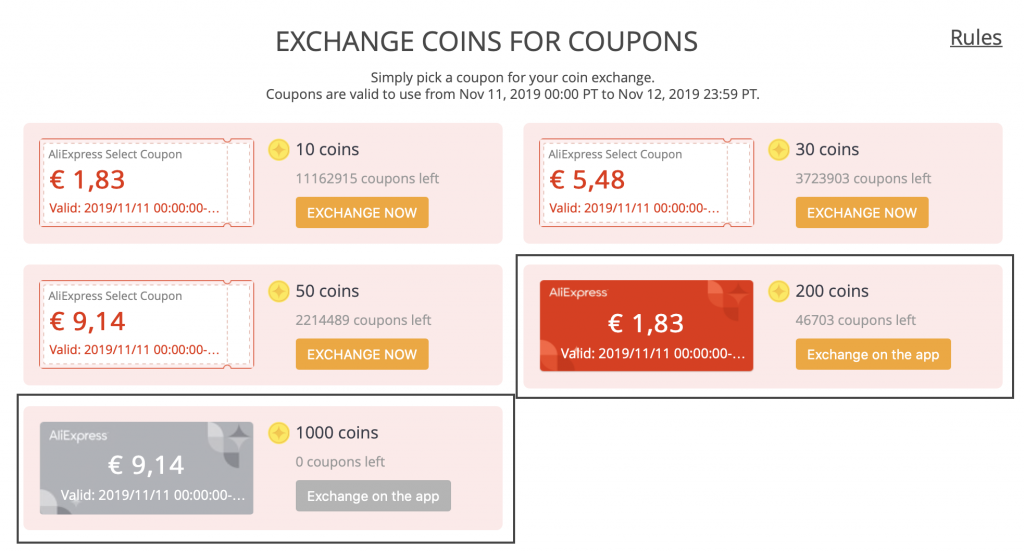This screenshot has width=1024, height=552.
Task: Select the grey € 9,14 AliExpress coupon card
Action: (146, 468)
